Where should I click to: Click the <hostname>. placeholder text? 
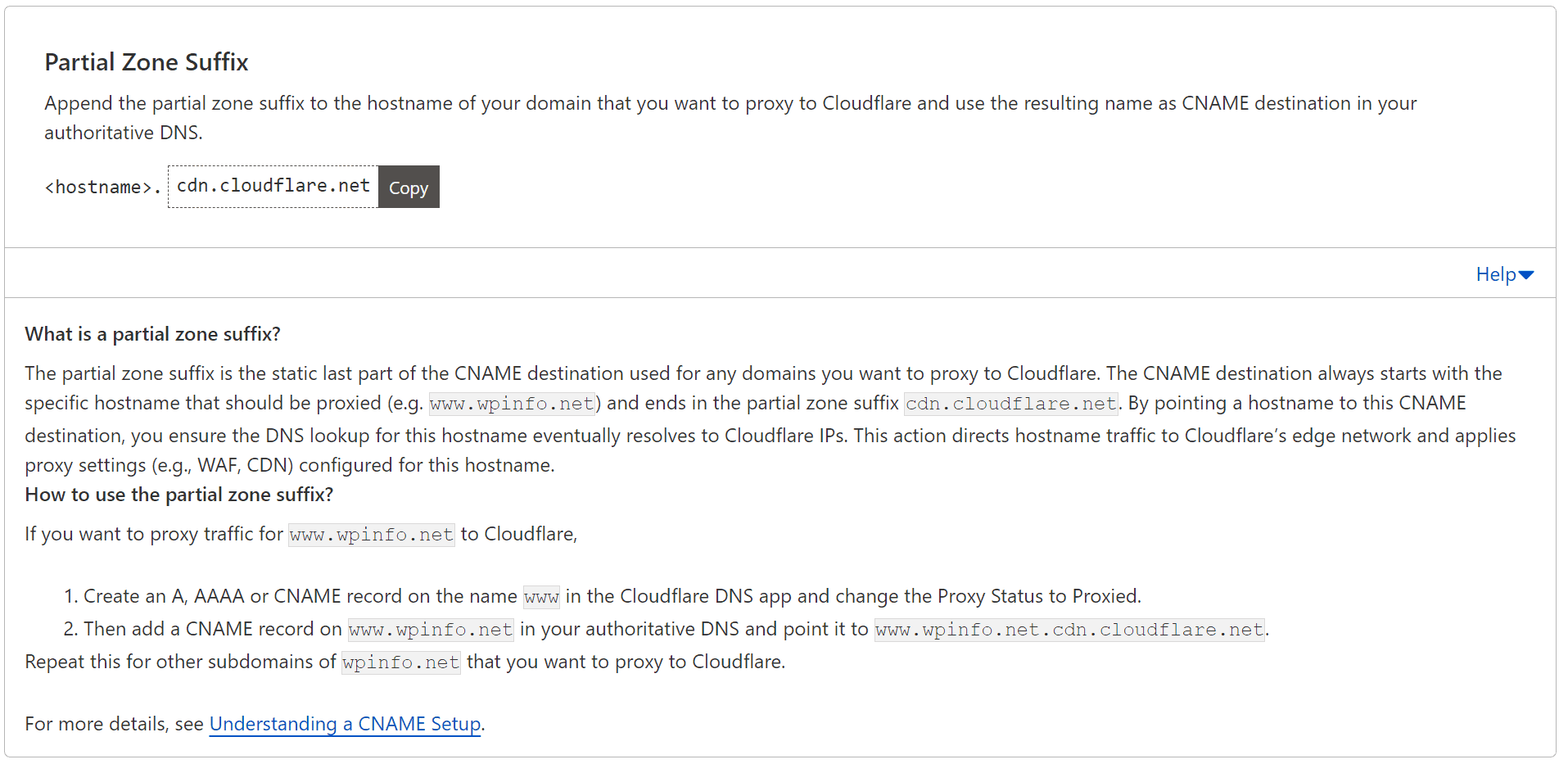pos(102,187)
